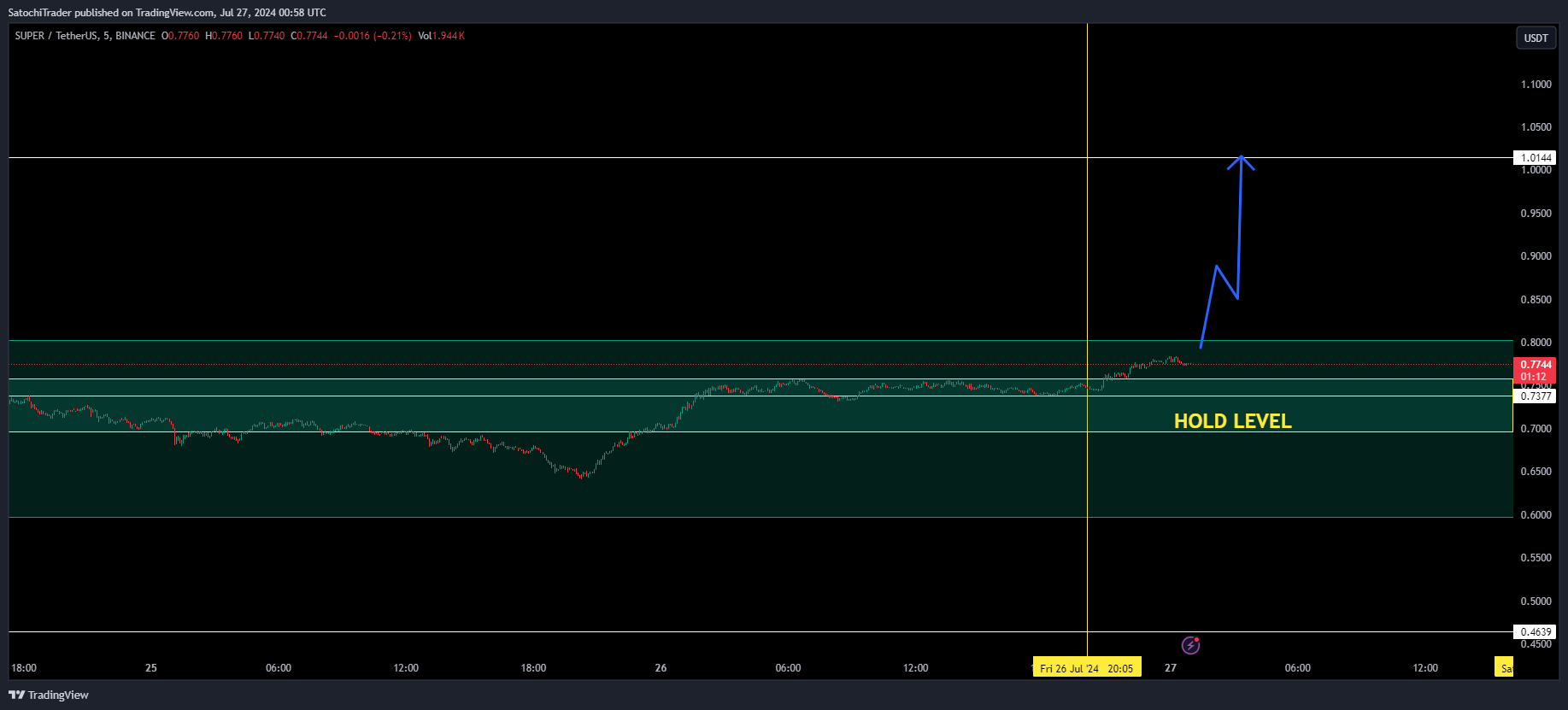Click the 0.7377 price label
This screenshot has height=710, width=1568.
point(1535,396)
